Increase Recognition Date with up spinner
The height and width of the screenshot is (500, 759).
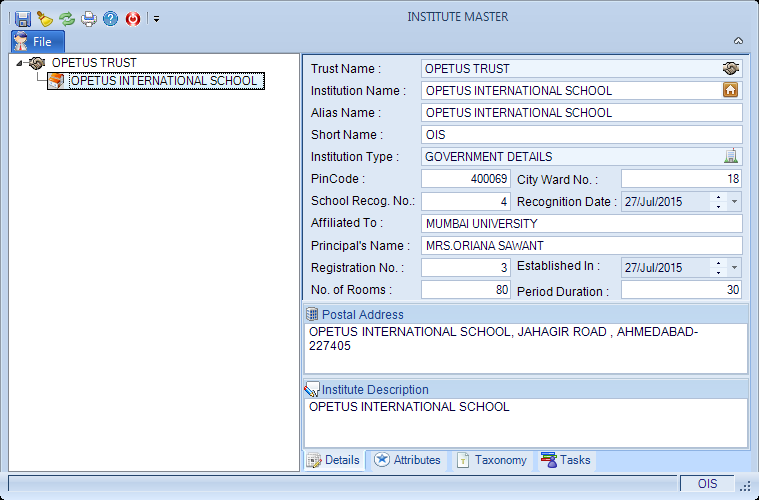pyautogui.click(x=718, y=197)
